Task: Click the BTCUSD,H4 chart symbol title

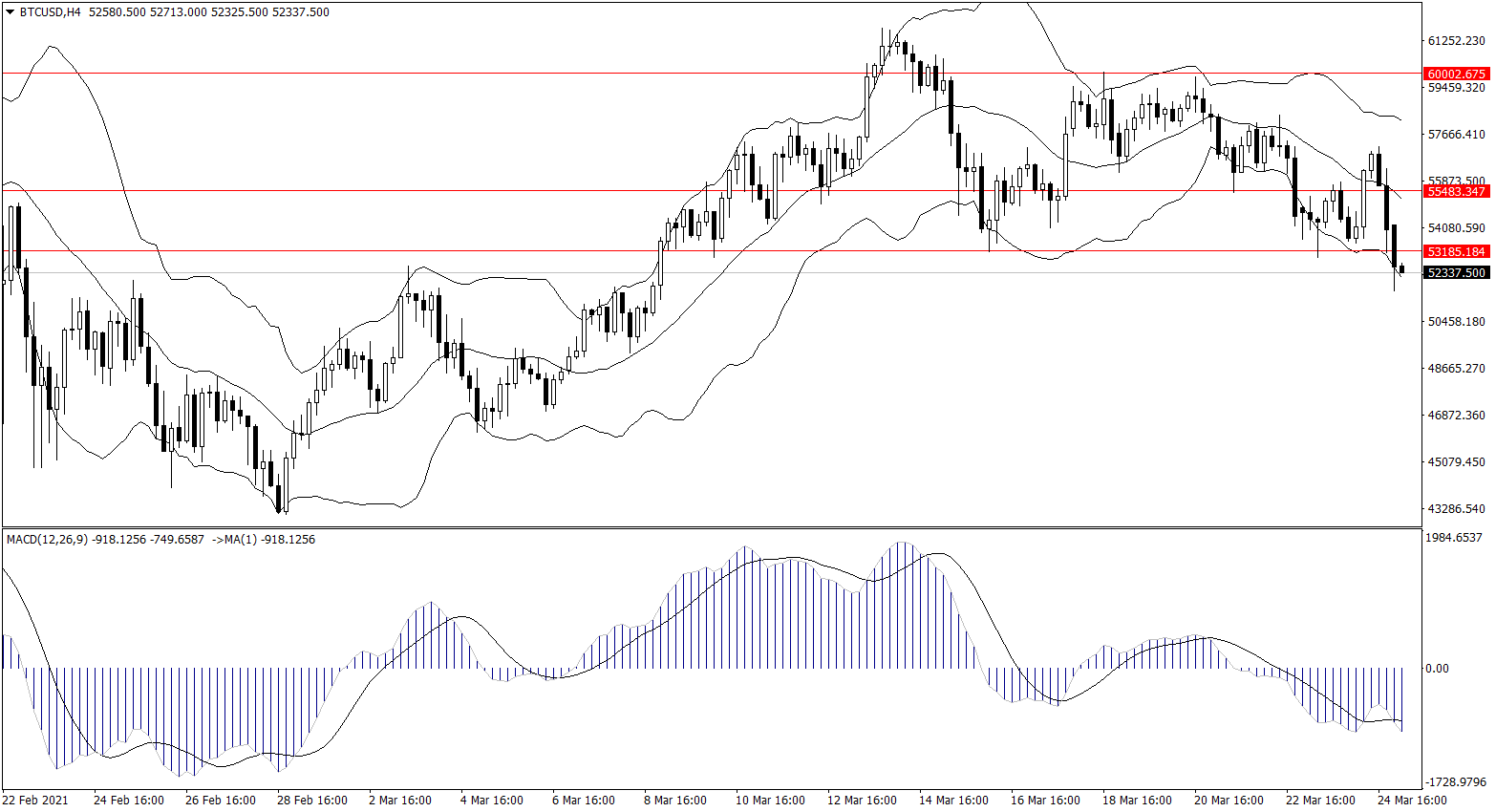Action: click(50, 12)
